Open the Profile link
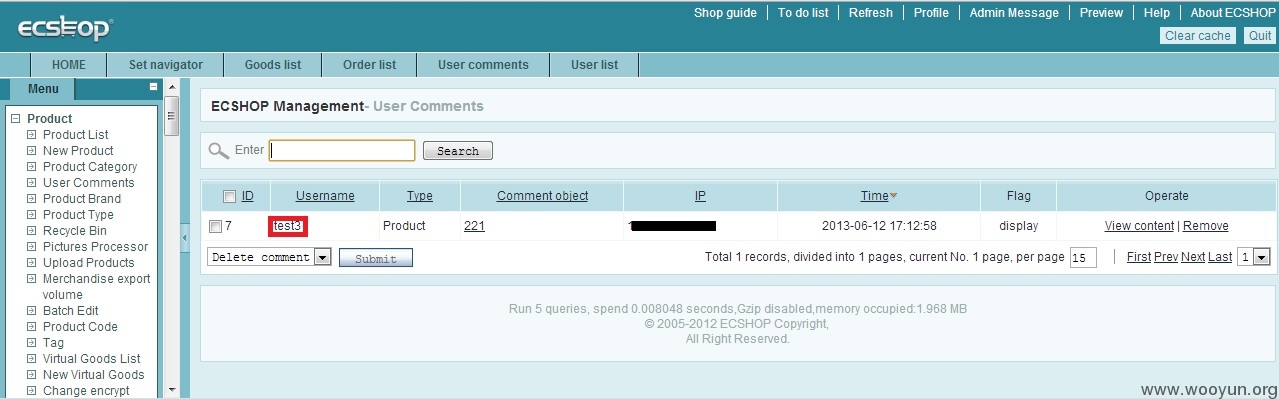 coord(931,13)
